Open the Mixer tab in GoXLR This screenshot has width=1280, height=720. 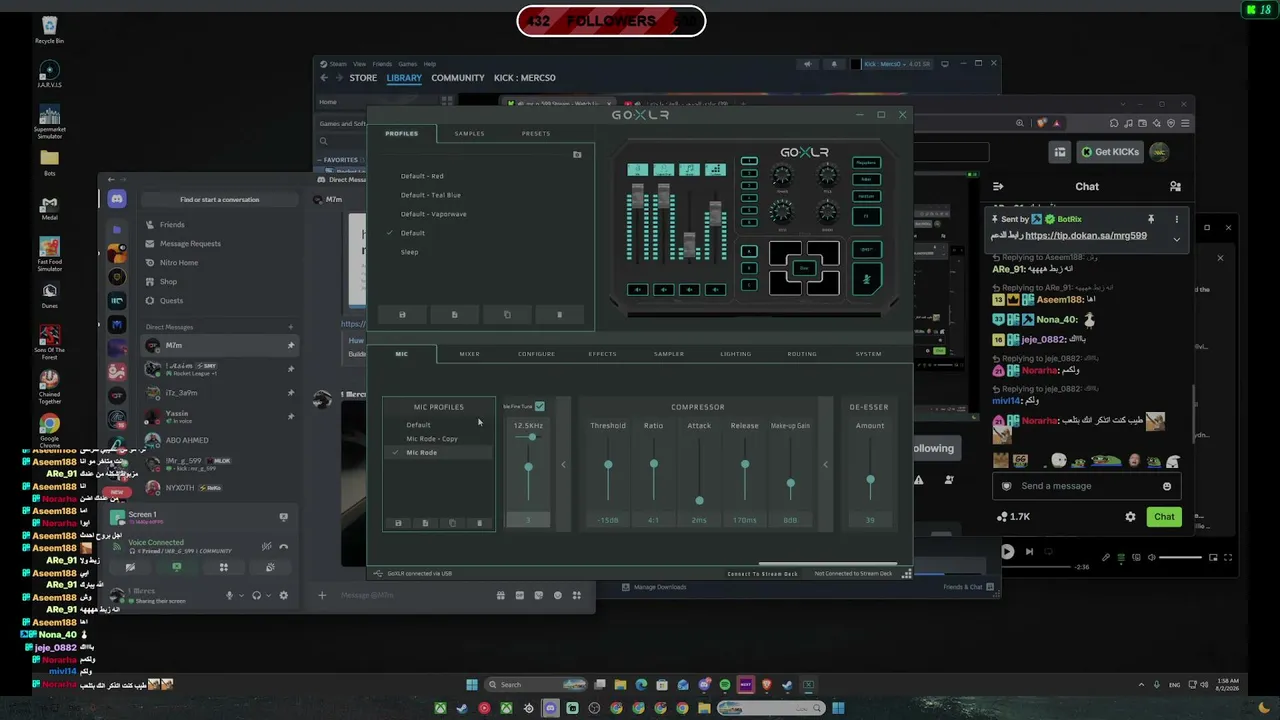pyautogui.click(x=469, y=354)
